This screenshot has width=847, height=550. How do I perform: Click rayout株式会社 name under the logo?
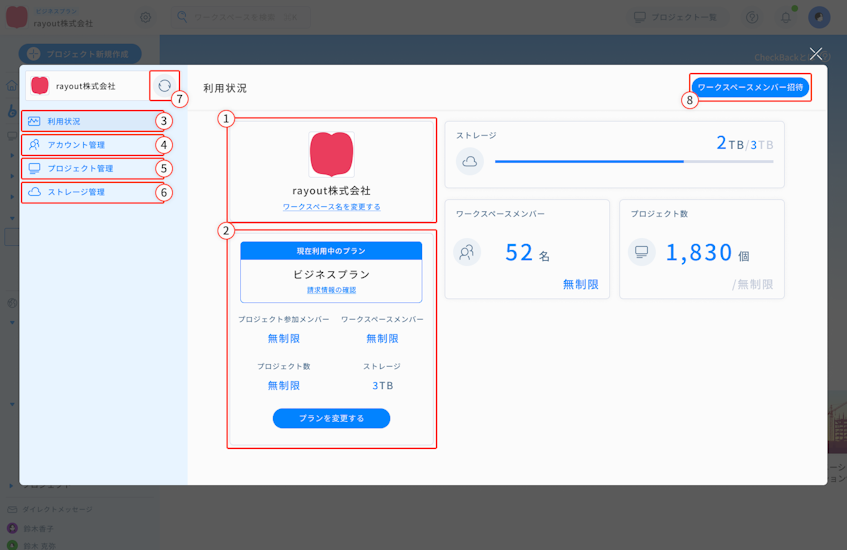point(332,191)
